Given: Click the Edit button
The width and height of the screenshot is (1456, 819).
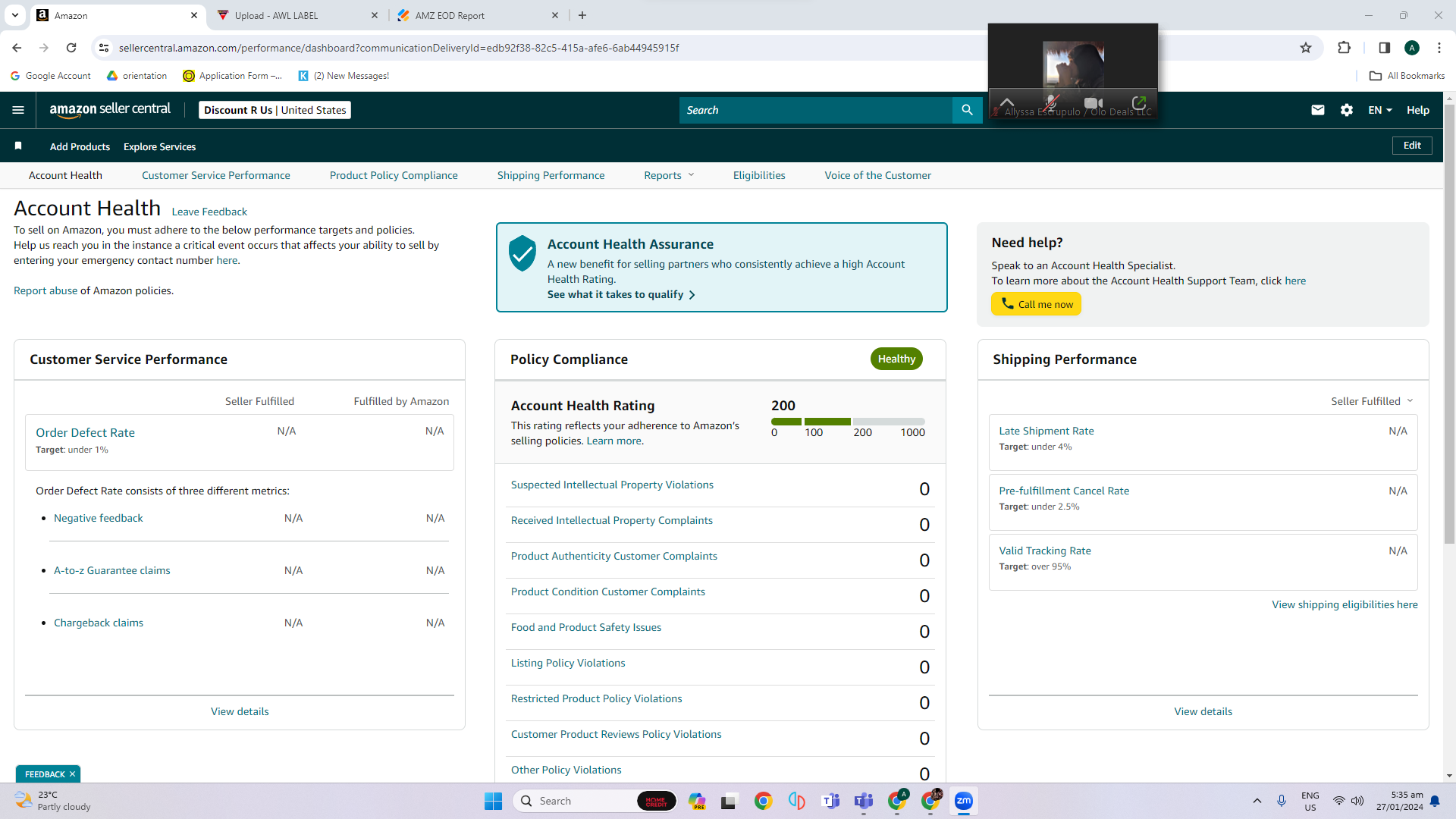Looking at the screenshot, I should 1412,146.
